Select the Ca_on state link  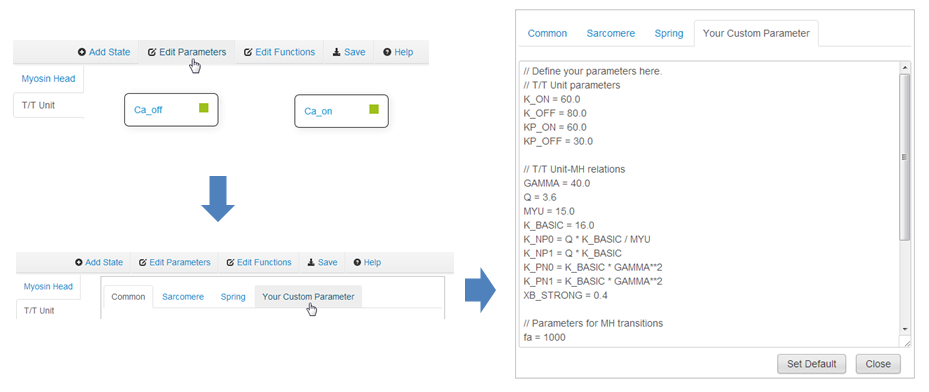(x=318, y=111)
